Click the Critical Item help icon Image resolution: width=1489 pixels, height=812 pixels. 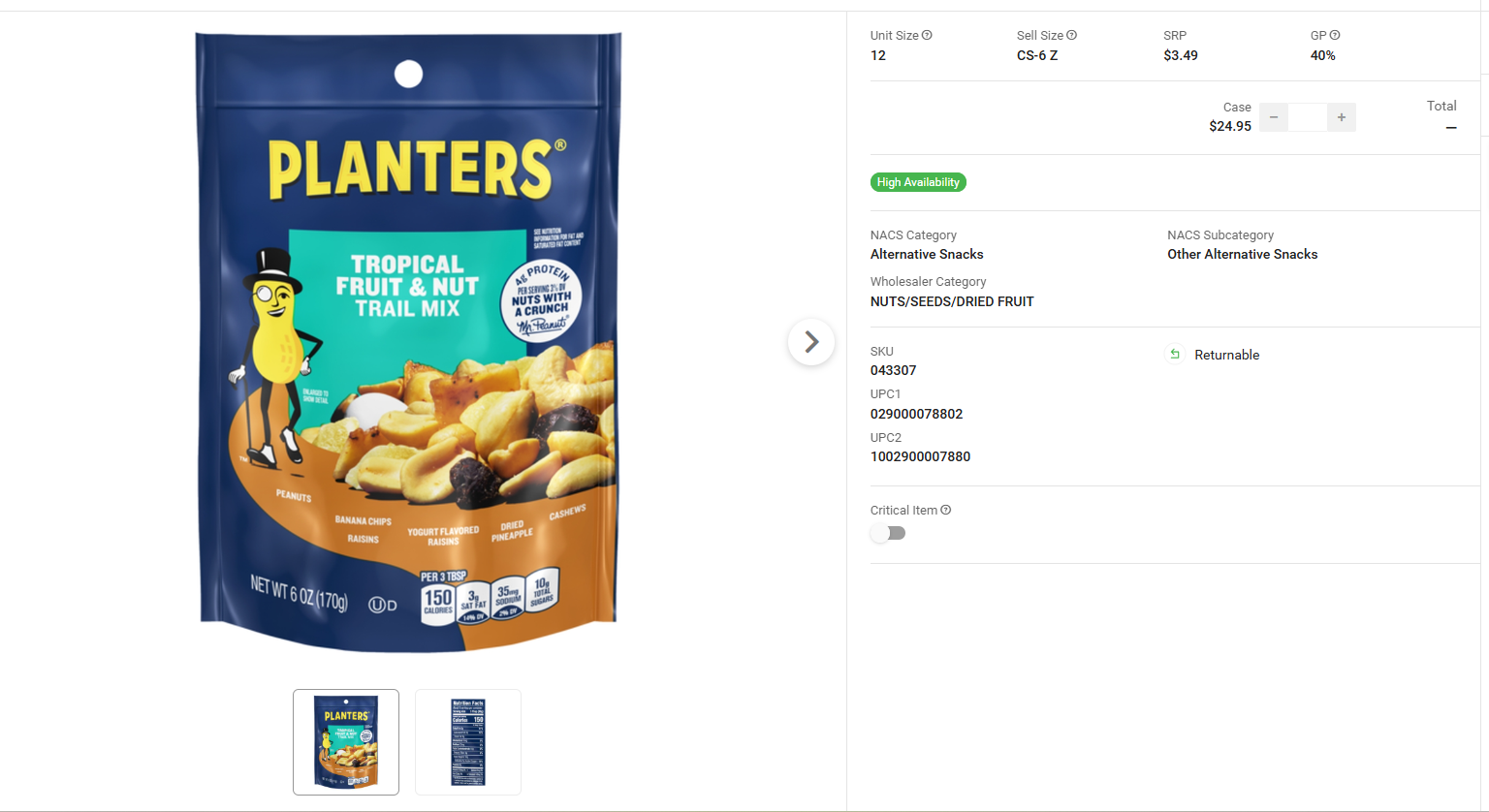pos(946,510)
